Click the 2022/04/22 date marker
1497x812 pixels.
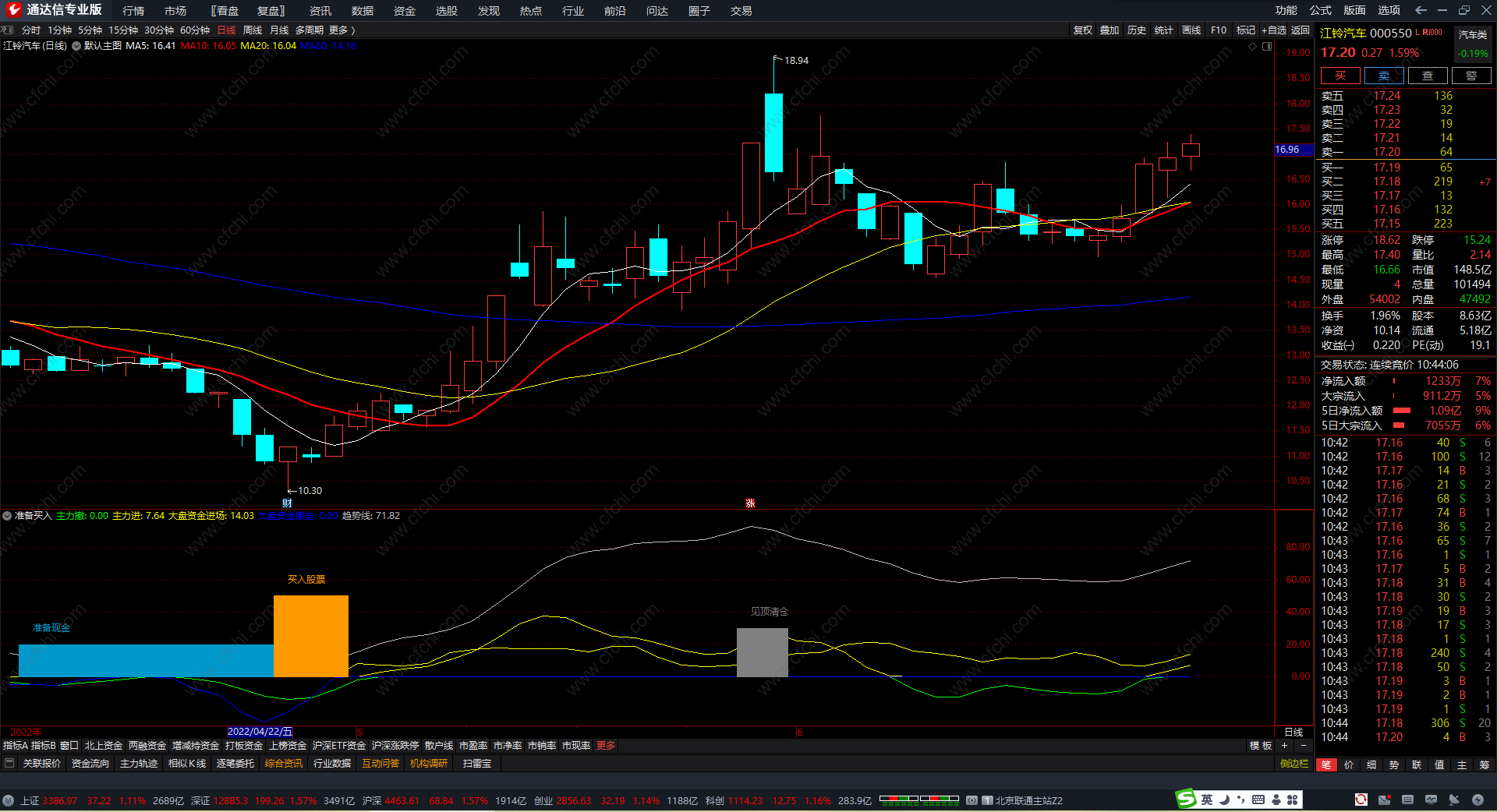coord(260,732)
